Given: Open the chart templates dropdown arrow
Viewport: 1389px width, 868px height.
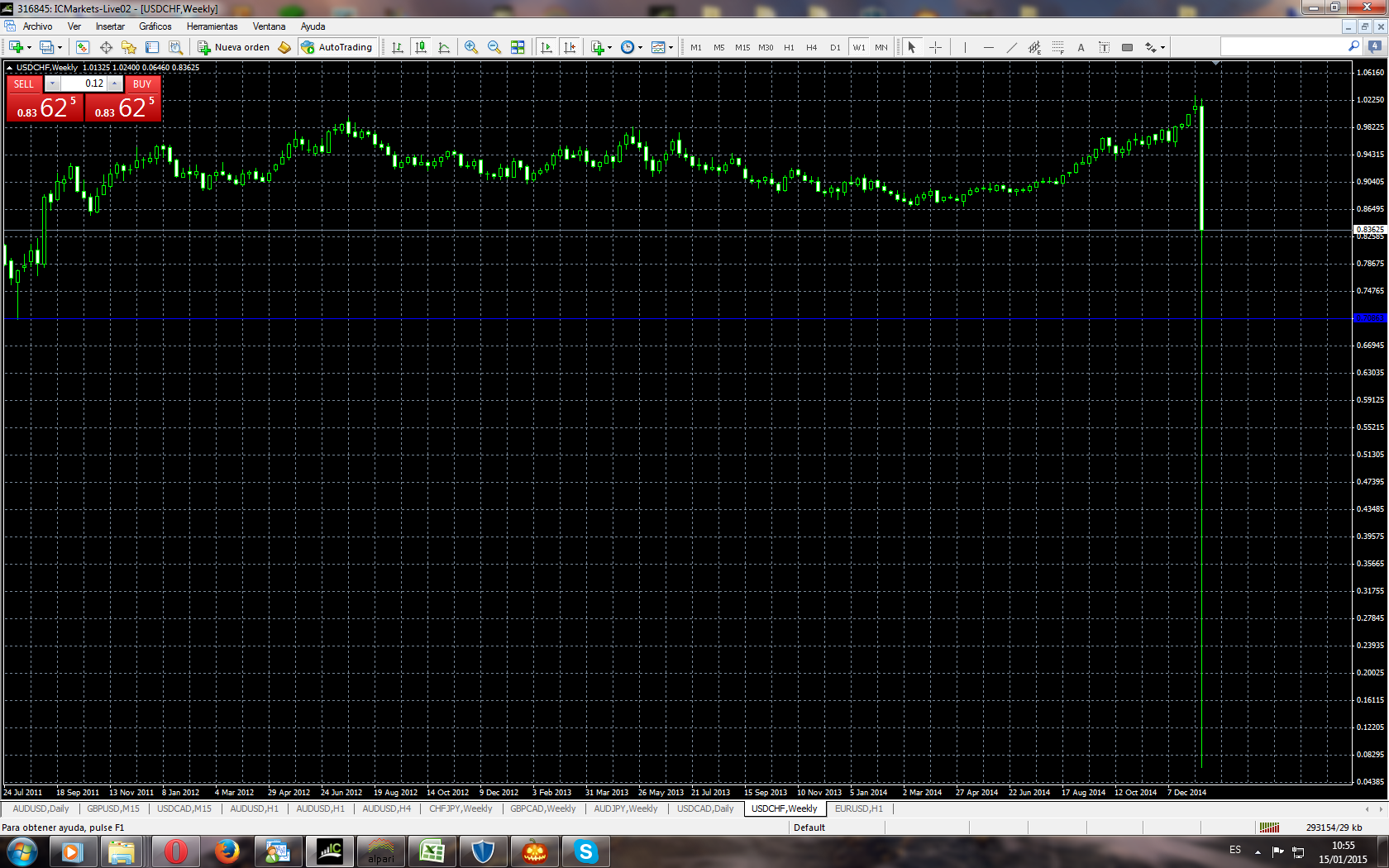Looking at the screenshot, I should click(671, 48).
